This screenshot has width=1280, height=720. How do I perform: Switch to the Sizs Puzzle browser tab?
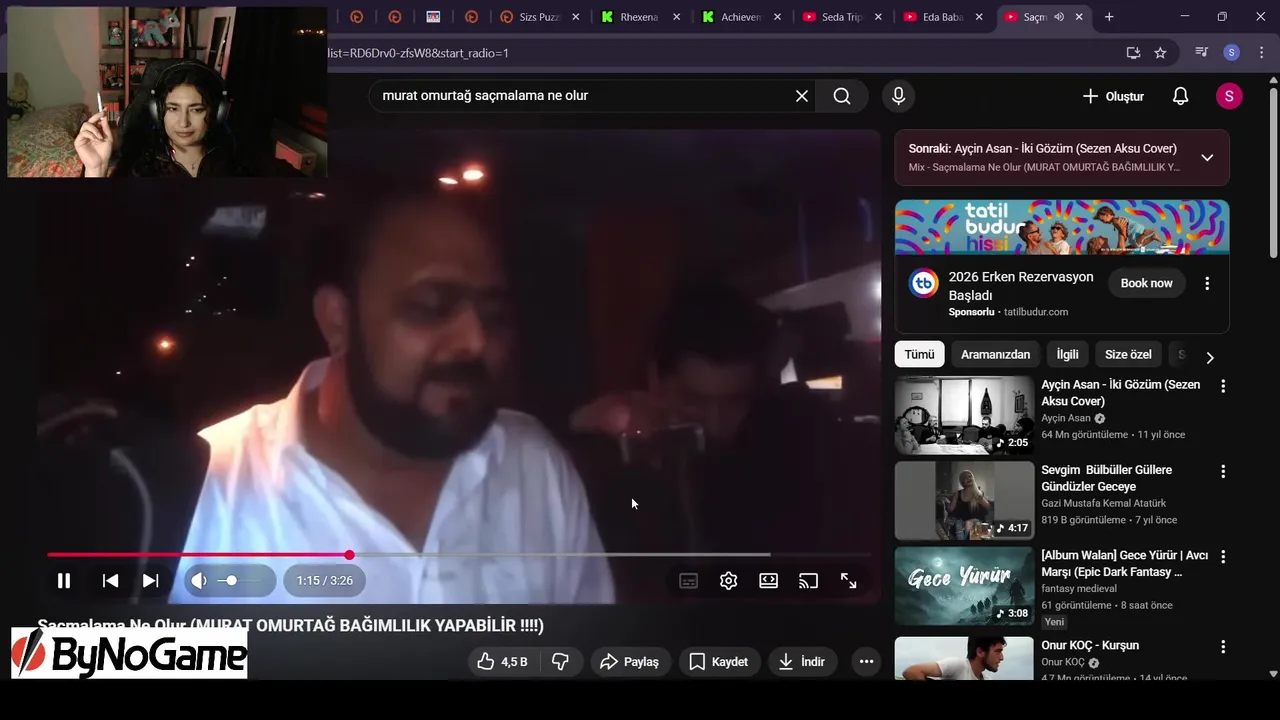(538, 17)
